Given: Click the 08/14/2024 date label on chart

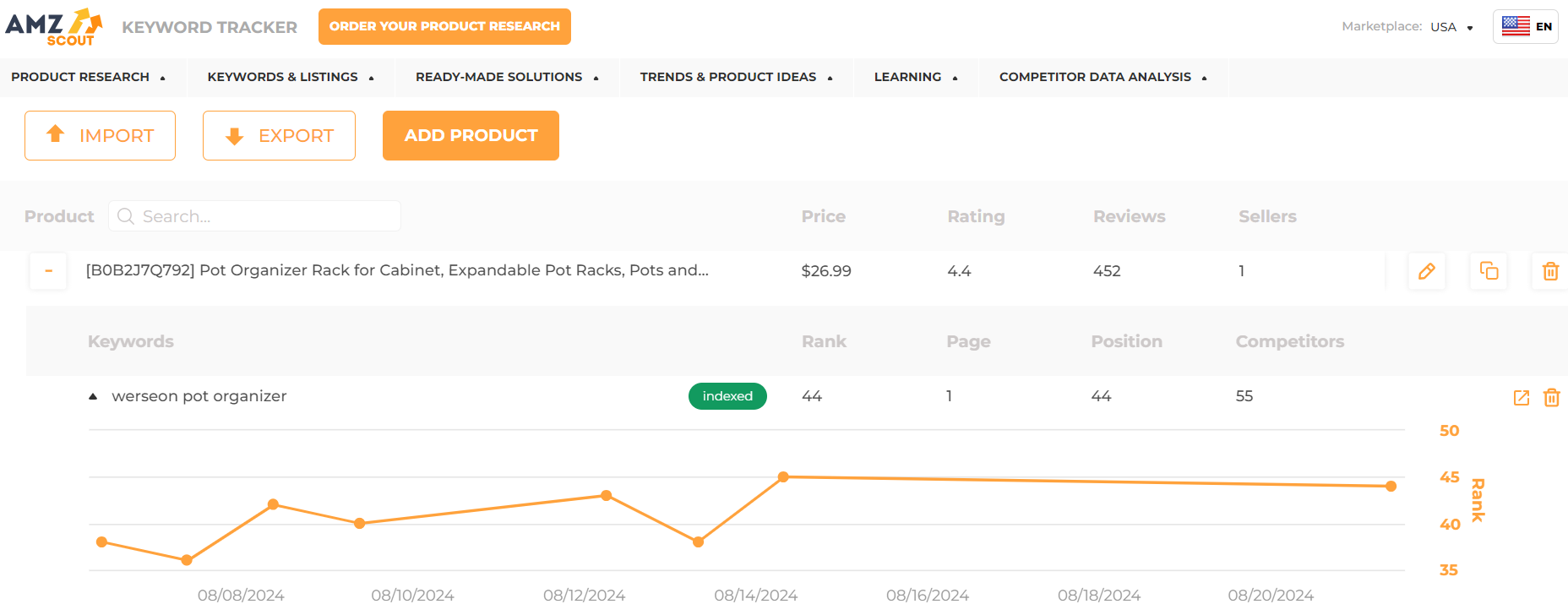Looking at the screenshot, I should (756, 596).
